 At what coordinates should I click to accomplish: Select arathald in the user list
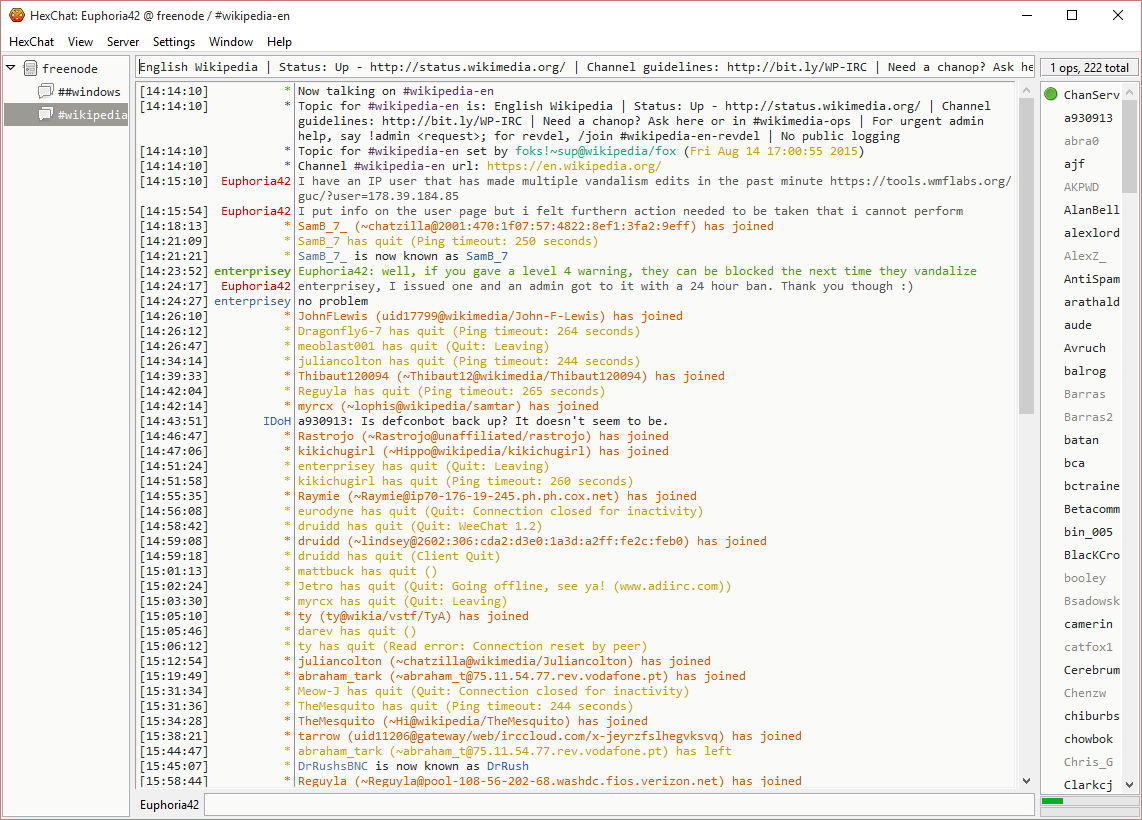[x=1091, y=302]
